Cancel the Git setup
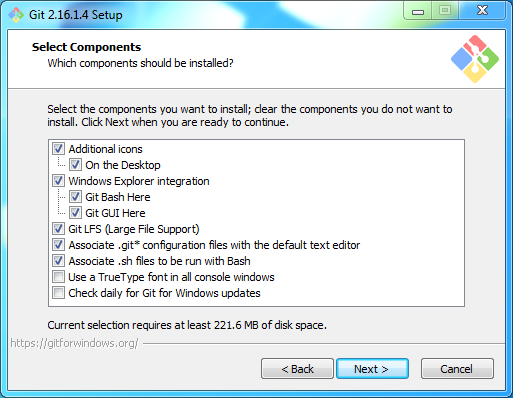The width and height of the screenshot is (513, 398). pos(457,369)
